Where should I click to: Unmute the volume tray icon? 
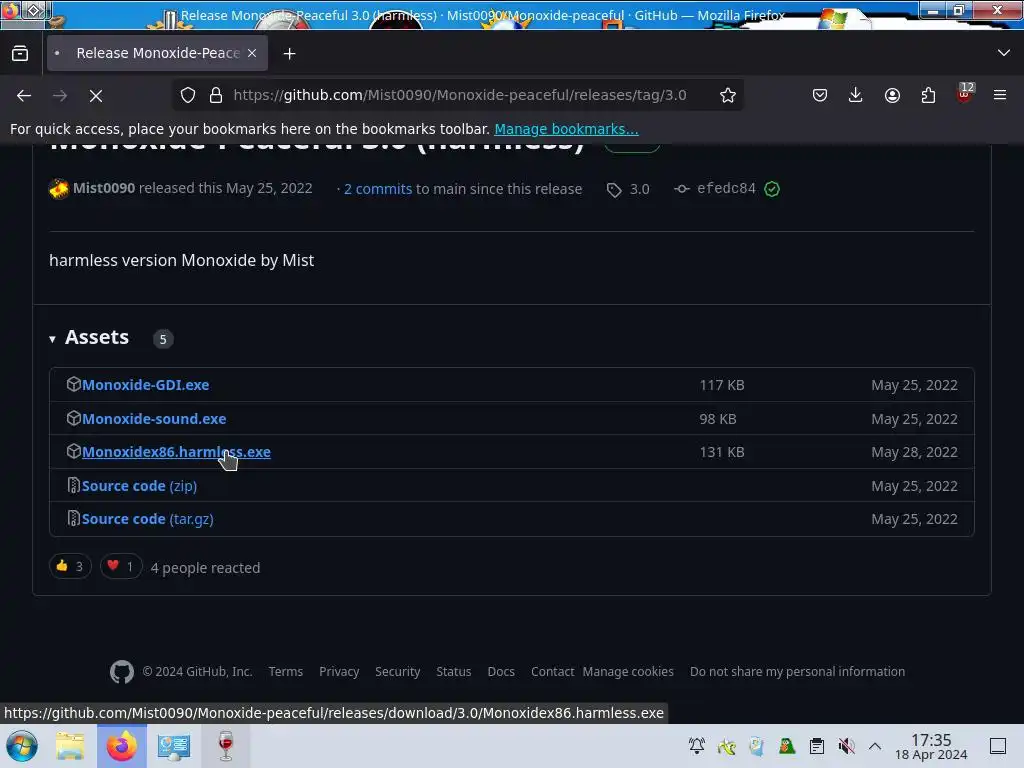[846, 746]
